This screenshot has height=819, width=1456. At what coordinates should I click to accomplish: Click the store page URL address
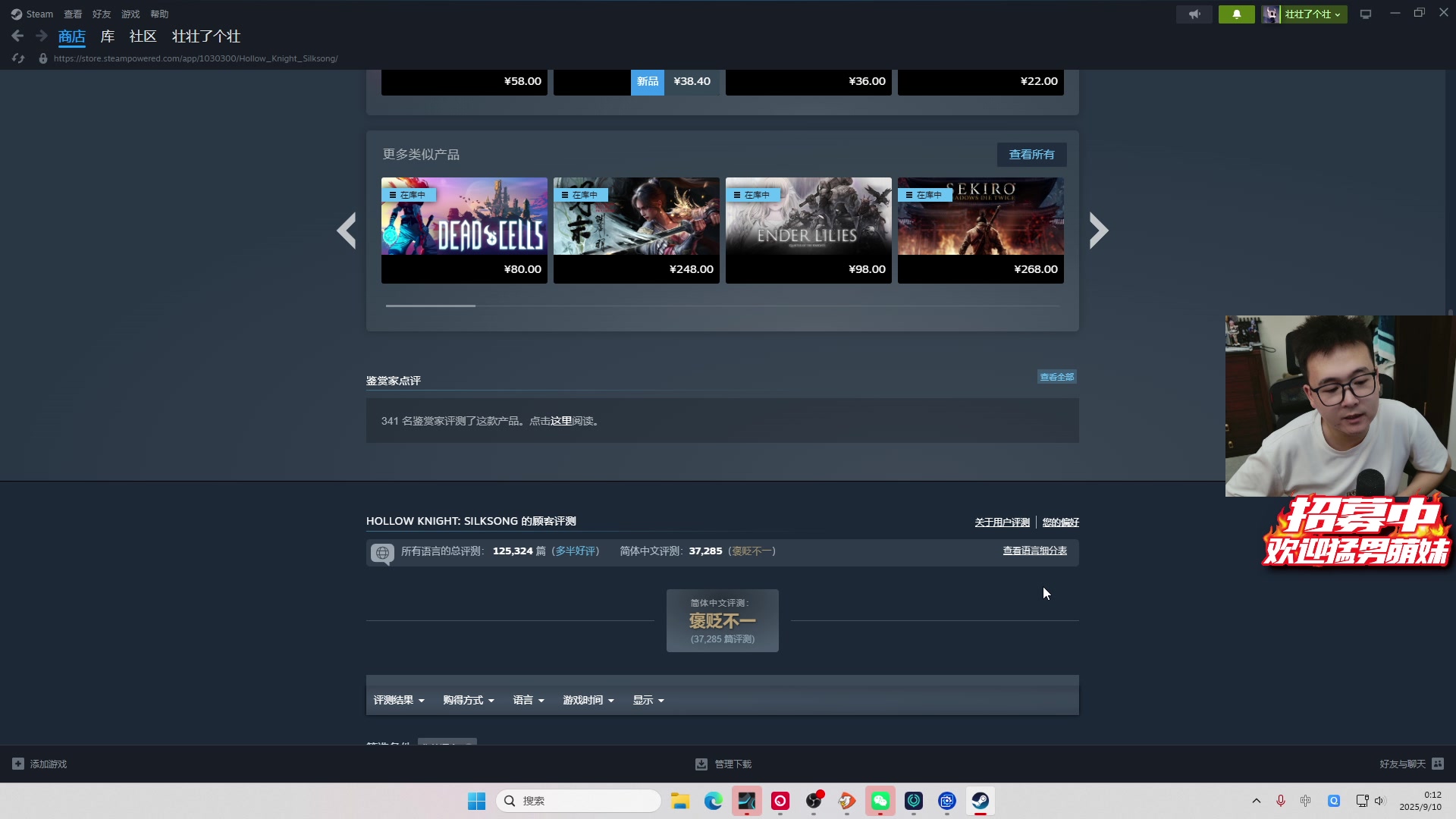click(196, 58)
